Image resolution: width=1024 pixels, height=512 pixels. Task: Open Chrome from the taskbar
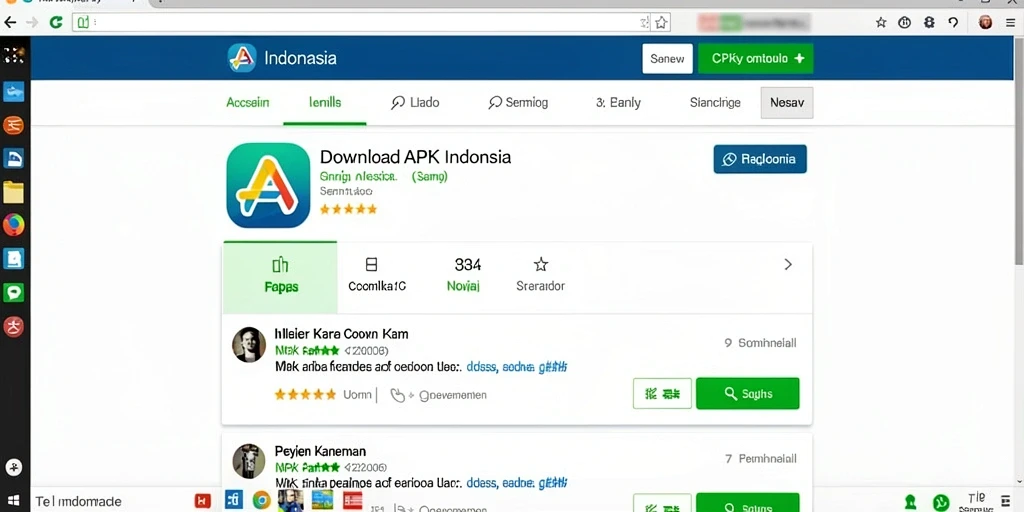point(262,501)
